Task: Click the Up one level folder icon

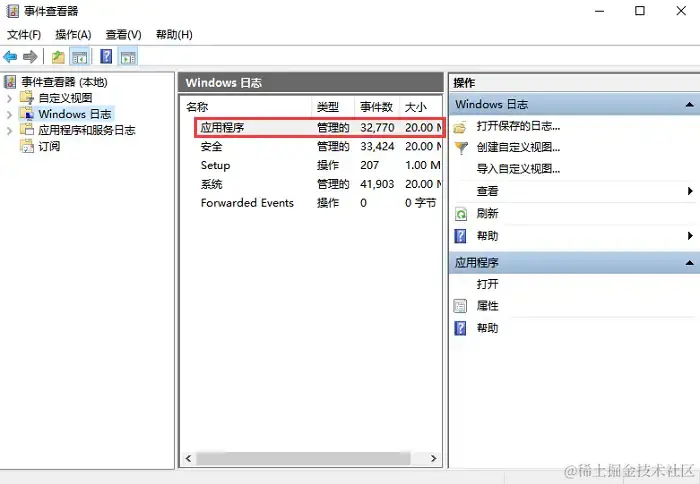Action: tap(58, 57)
